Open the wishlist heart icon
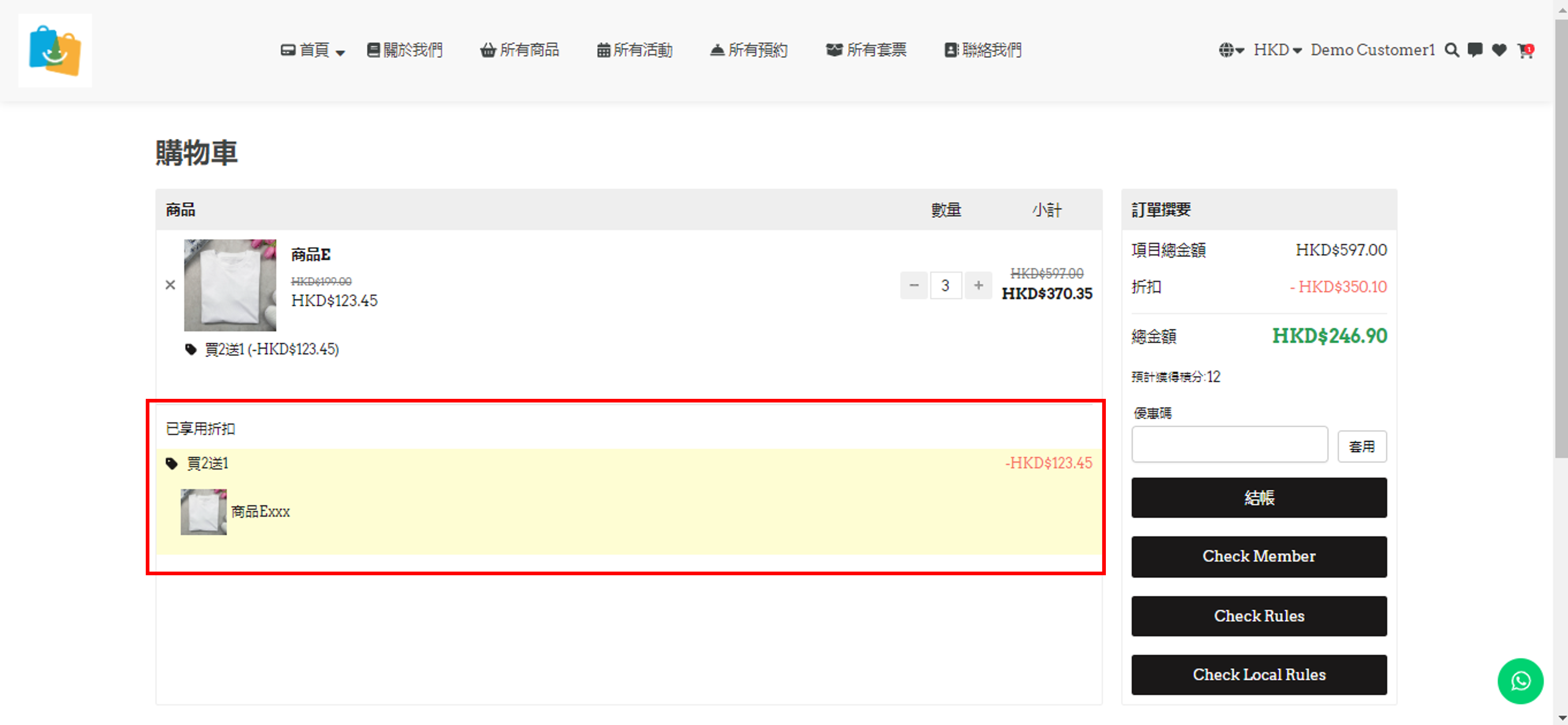Viewport: 1568px width, 725px height. [1499, 50]
